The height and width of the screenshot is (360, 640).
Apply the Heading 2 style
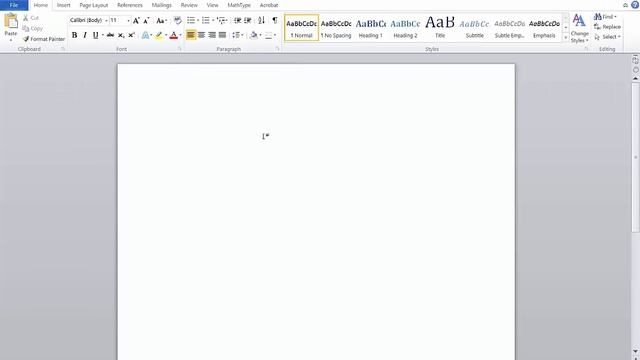405,28
